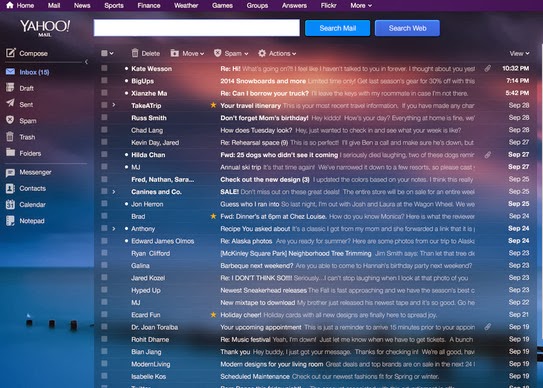Viewport: 543px width, 388px height.
Task: Open the Spam dropdown arrow
Action: coord(246,54)
